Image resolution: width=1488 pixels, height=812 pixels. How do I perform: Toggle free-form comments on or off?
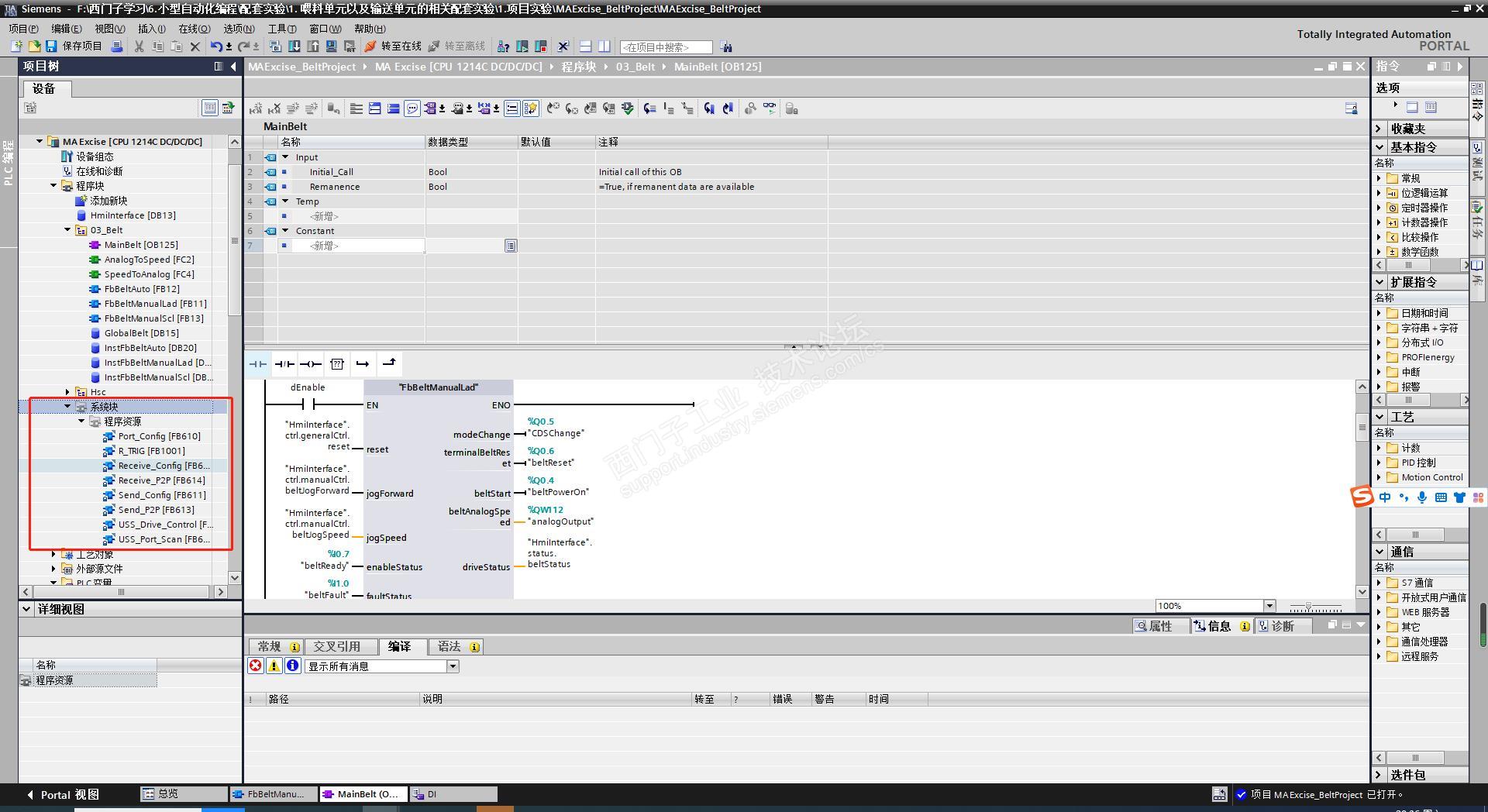pyautogui.click(x=412, y=108)
